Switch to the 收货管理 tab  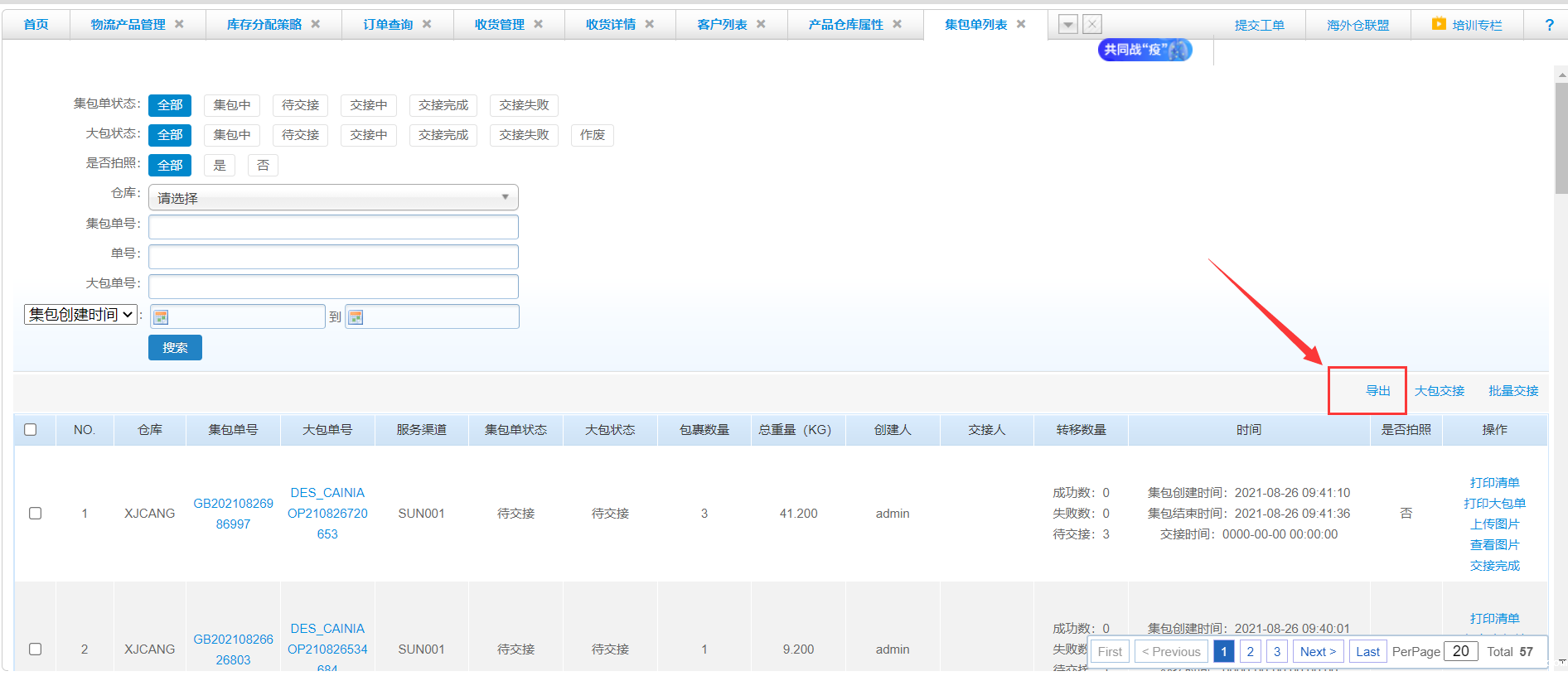click(499, 25)
